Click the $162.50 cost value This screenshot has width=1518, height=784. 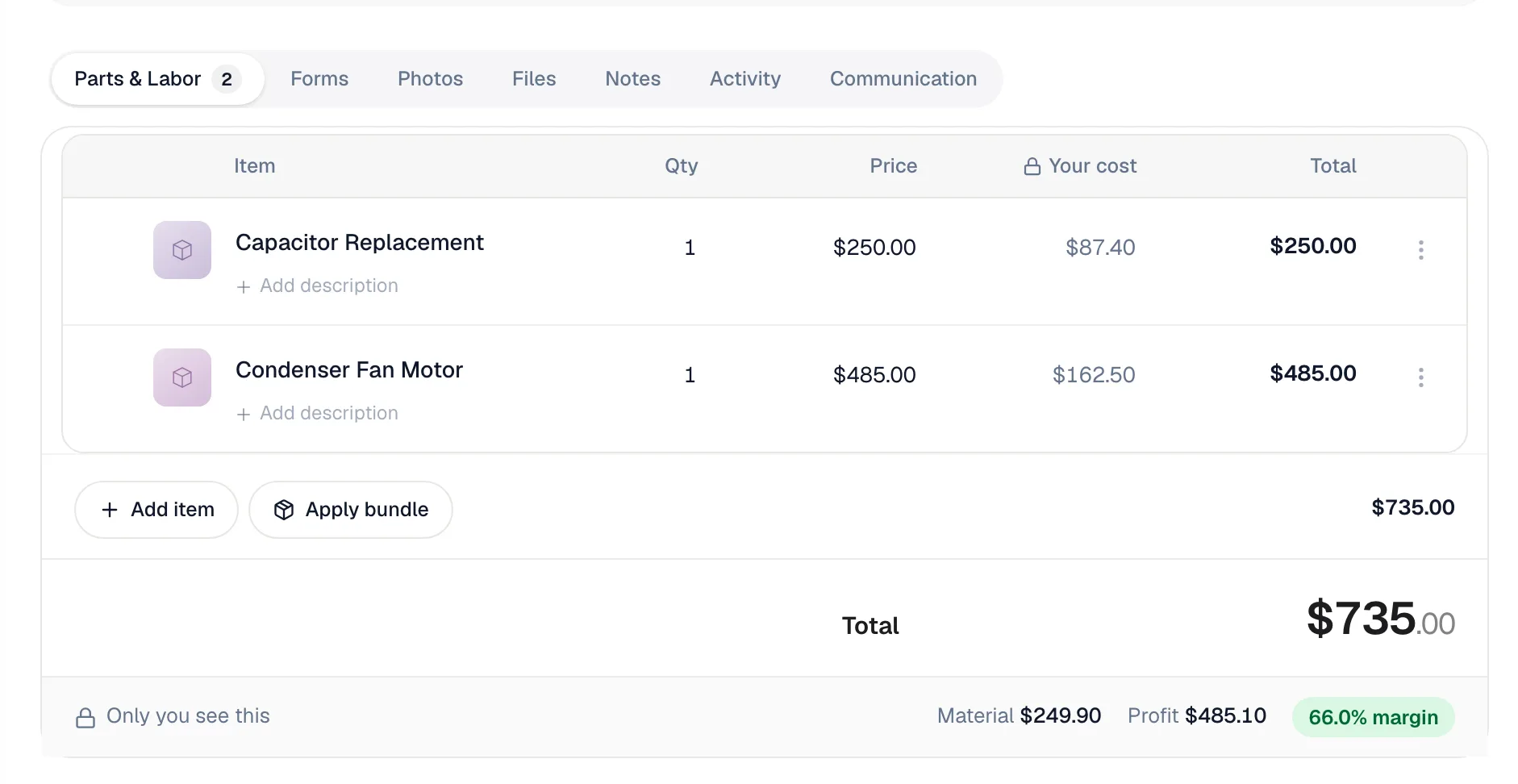pos(1094,375)
